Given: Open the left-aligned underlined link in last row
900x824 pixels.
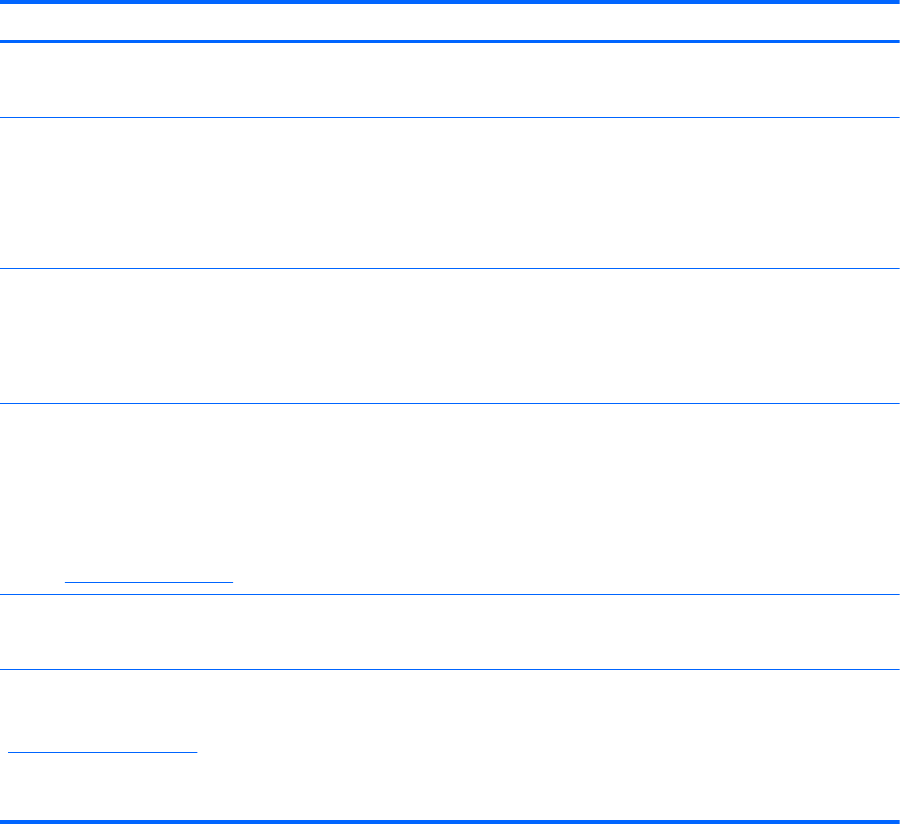Looking at the screenshot, I should click(102, 747).
